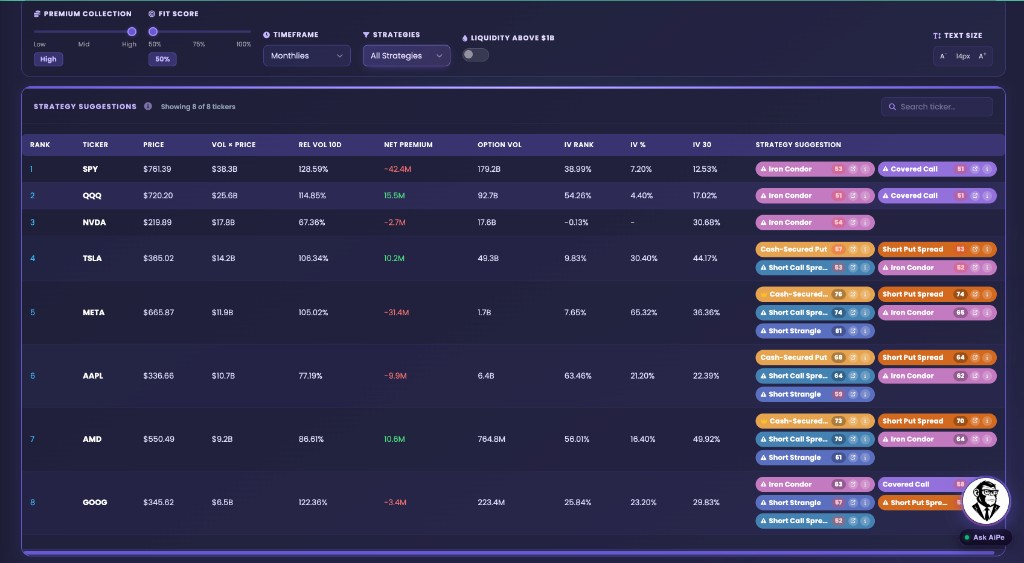
Task: Click the AAPL ticker cell
Action: (x=93, y=376)
